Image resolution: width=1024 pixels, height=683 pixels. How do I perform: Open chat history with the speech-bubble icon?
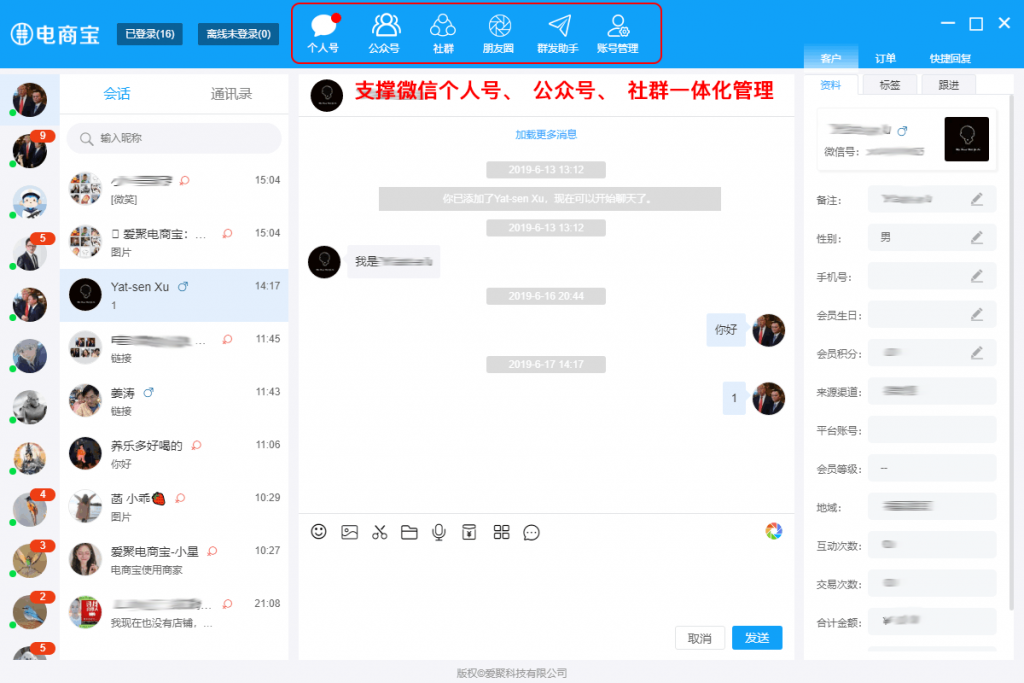pyautogui.click(x=532, y=533)
